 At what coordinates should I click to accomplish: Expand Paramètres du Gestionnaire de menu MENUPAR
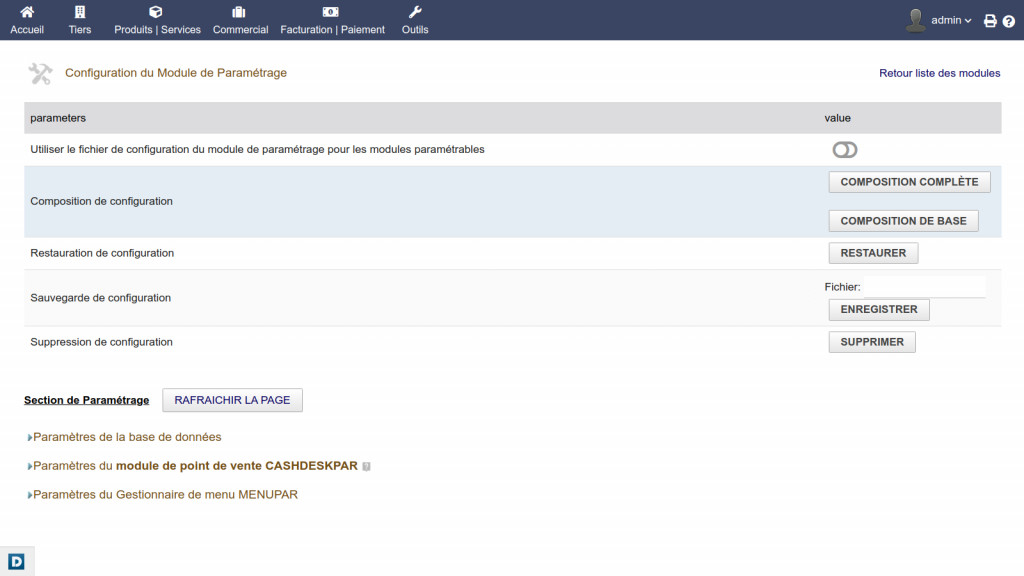coord(163,494)
